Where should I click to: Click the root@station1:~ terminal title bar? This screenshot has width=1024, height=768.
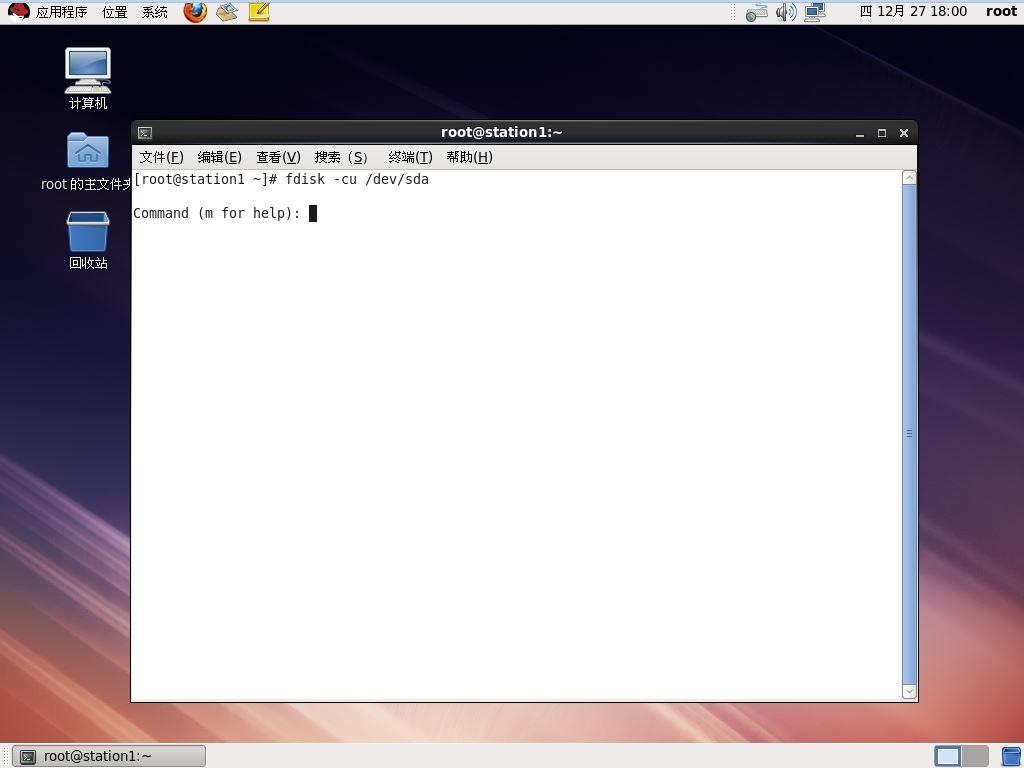[502, 133]
